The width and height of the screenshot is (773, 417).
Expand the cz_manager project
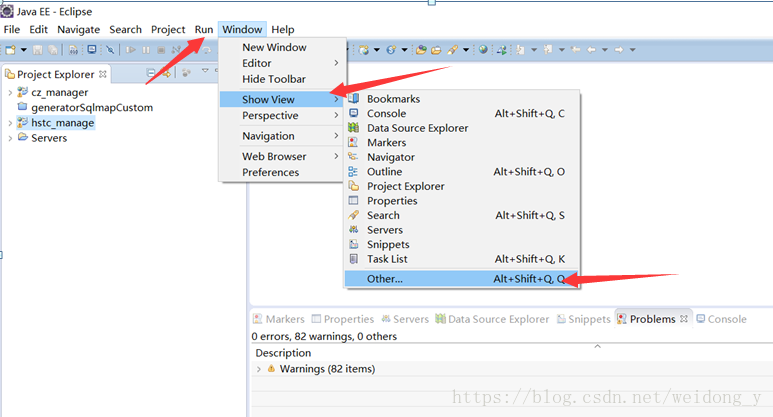point(10,93)
